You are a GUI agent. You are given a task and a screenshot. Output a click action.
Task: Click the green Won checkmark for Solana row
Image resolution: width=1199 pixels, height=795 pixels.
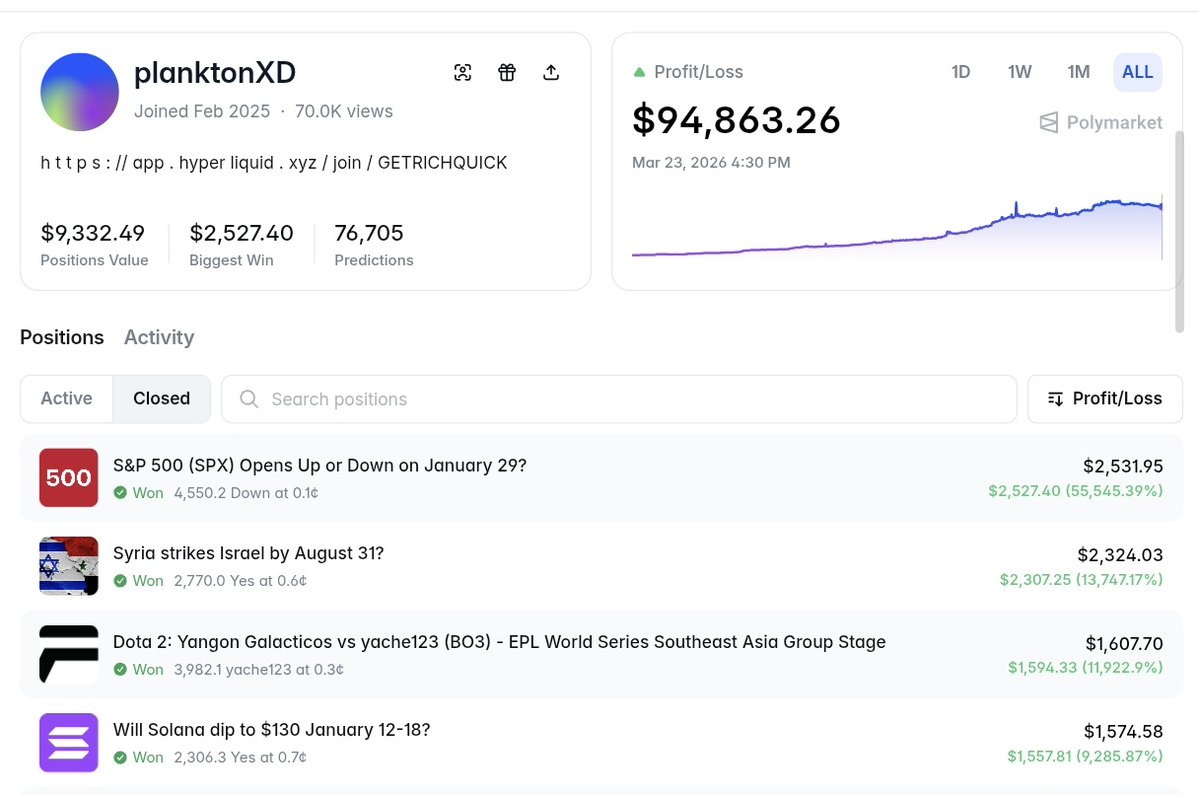(120, 758)
